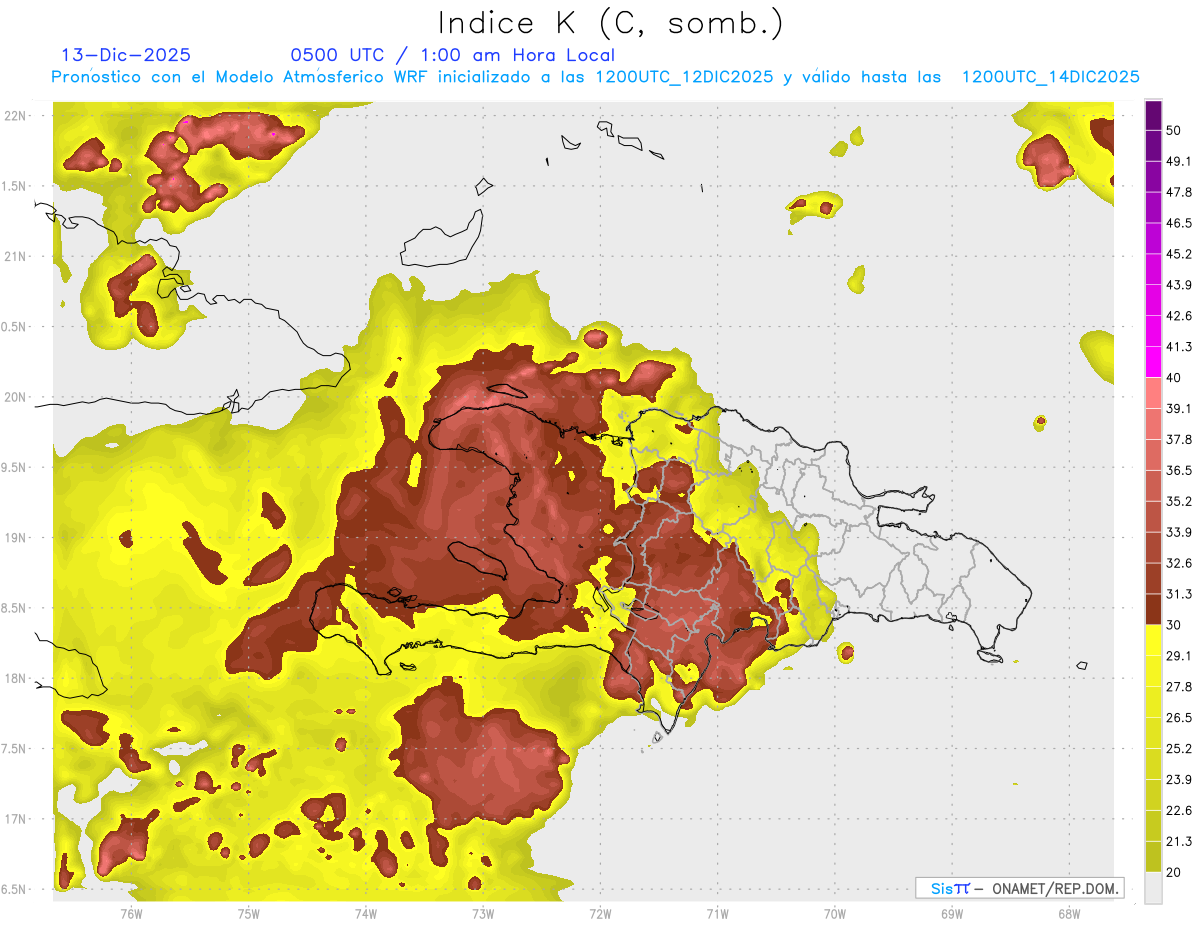Click the colorbar value '32.6'

point(1179,563)
